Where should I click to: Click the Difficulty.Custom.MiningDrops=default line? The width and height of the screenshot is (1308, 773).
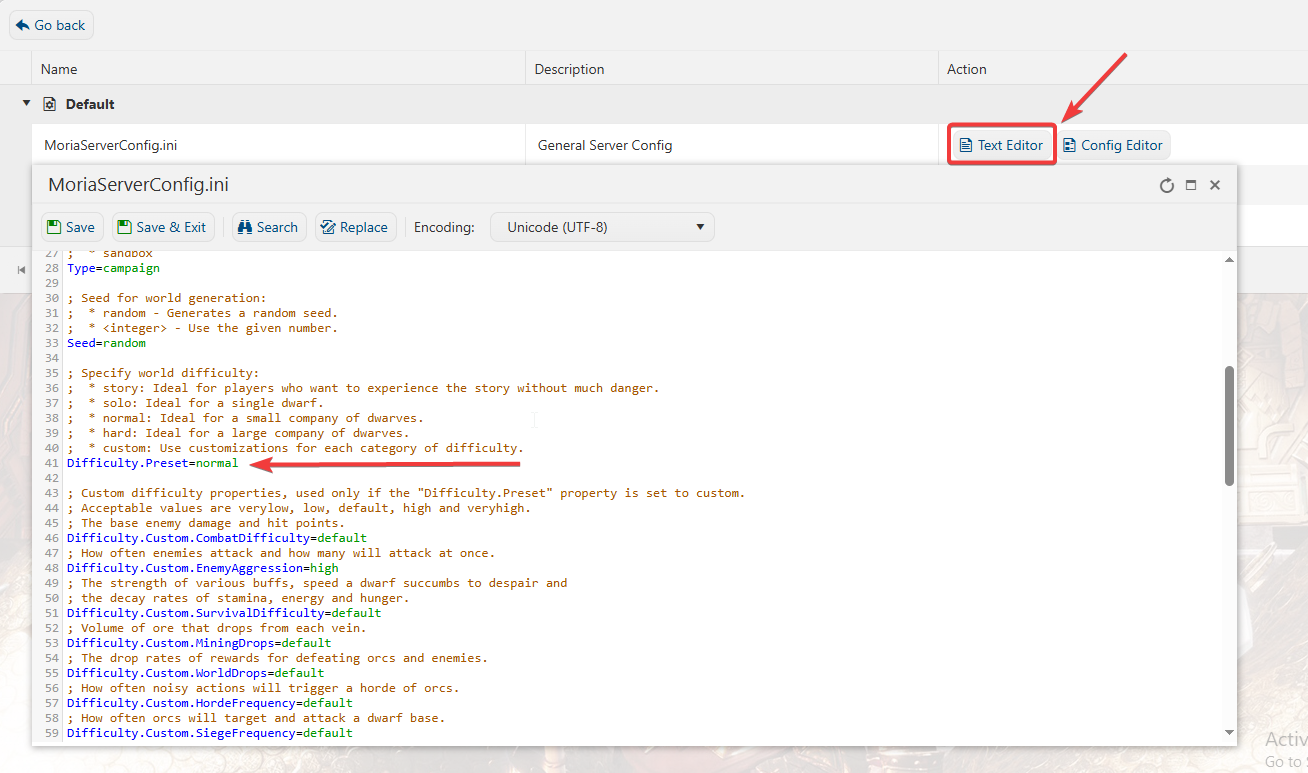click(x=199, y=643)
